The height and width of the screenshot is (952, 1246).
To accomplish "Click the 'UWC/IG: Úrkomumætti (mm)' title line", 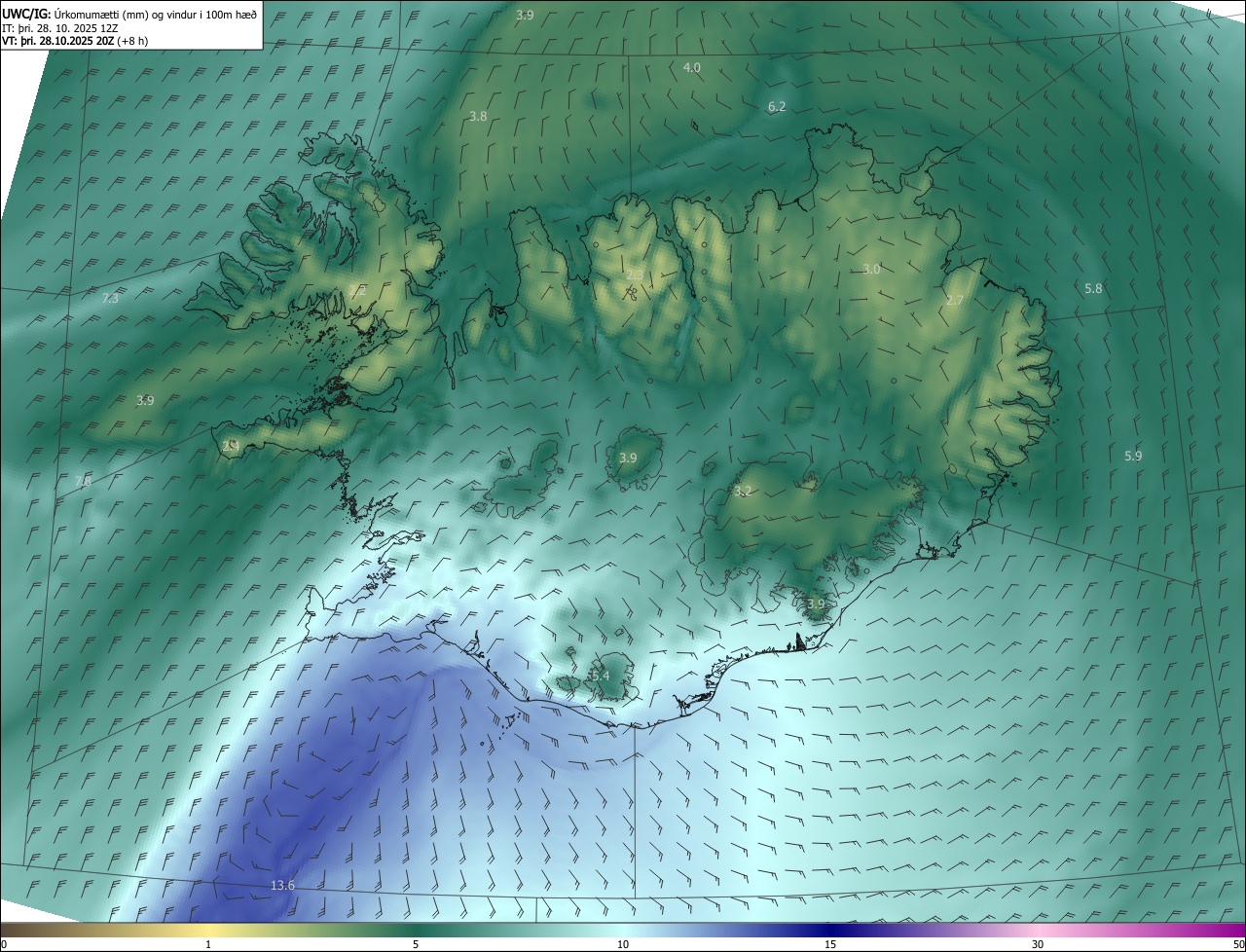I will (129, 13).
